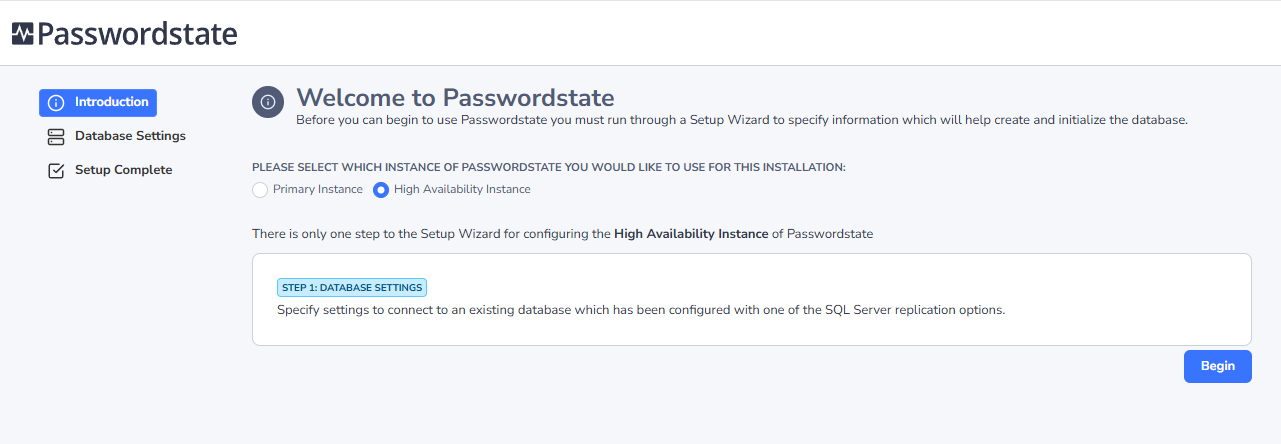Click the Setup Complete checkmark icon
Screen dimensions: 1281x444
click(56, 170)
